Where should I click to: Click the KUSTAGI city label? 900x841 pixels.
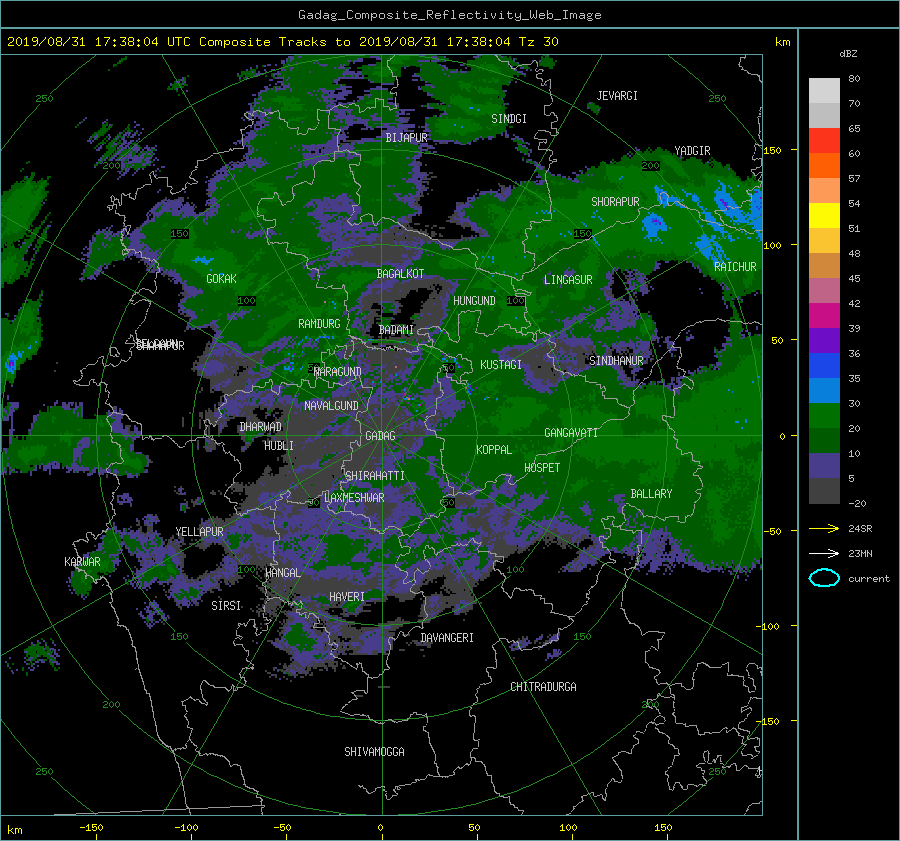[501, 365]
